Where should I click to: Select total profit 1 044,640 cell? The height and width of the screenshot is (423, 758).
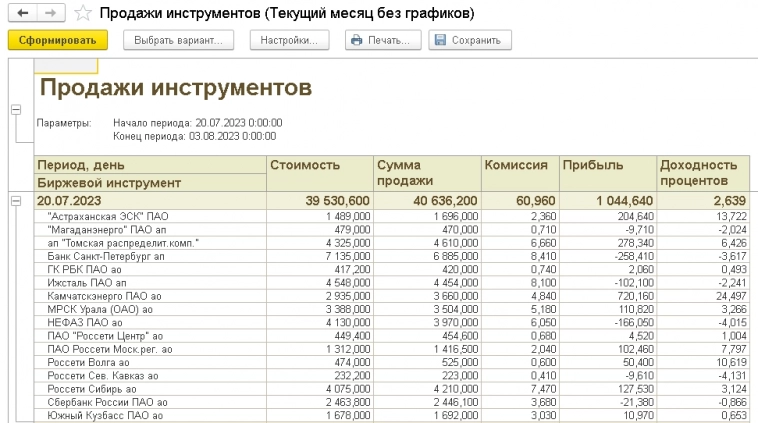tap(608, 201)
